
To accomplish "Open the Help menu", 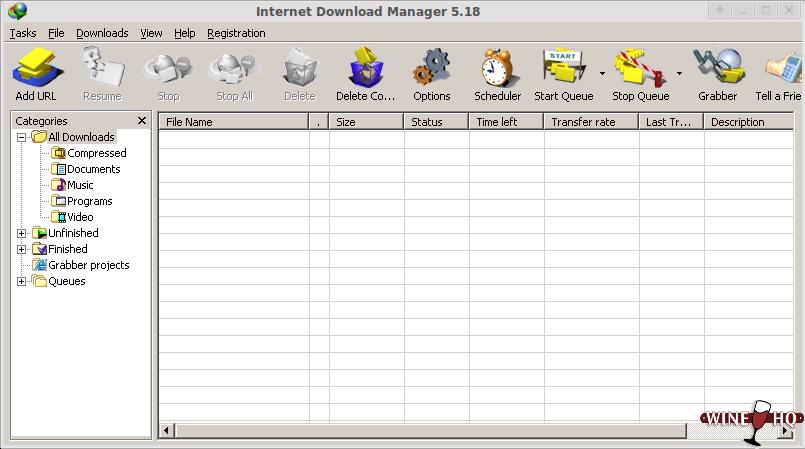I will (184, 33).
